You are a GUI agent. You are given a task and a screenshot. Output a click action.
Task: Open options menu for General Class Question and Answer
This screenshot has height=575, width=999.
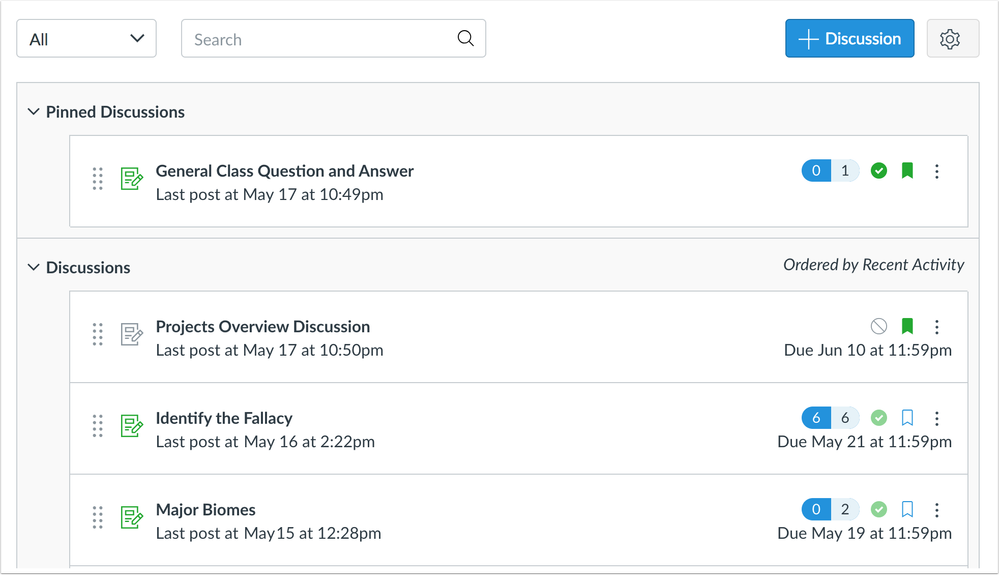[937, 171]
